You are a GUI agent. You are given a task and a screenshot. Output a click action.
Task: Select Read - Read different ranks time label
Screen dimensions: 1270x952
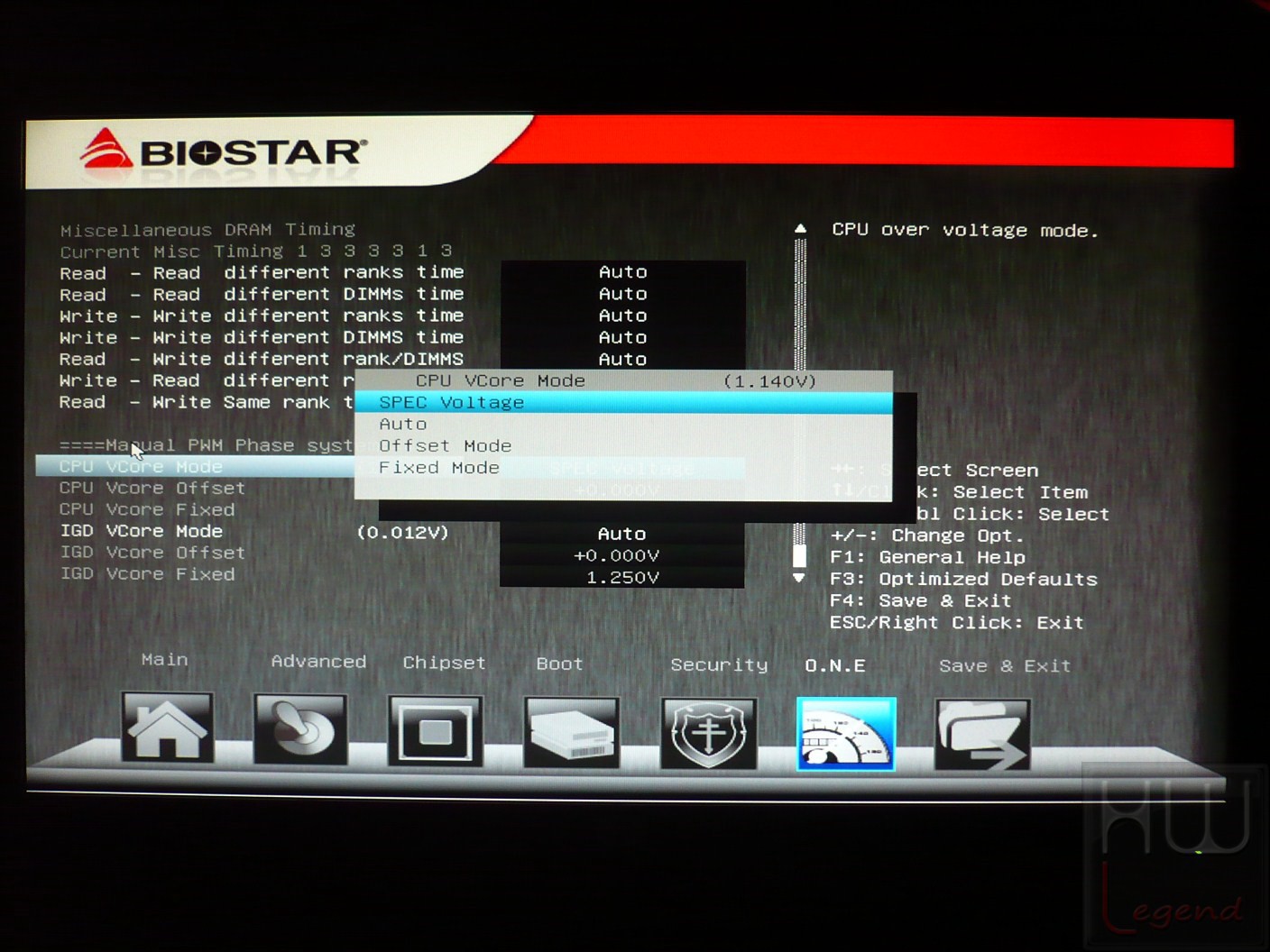point(262,272)
